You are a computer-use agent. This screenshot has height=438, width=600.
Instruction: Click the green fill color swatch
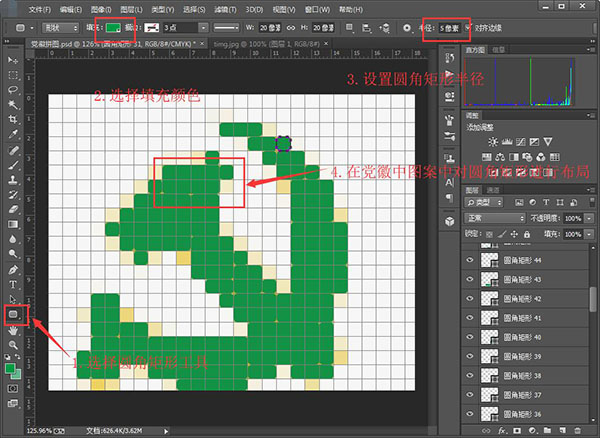113,28
